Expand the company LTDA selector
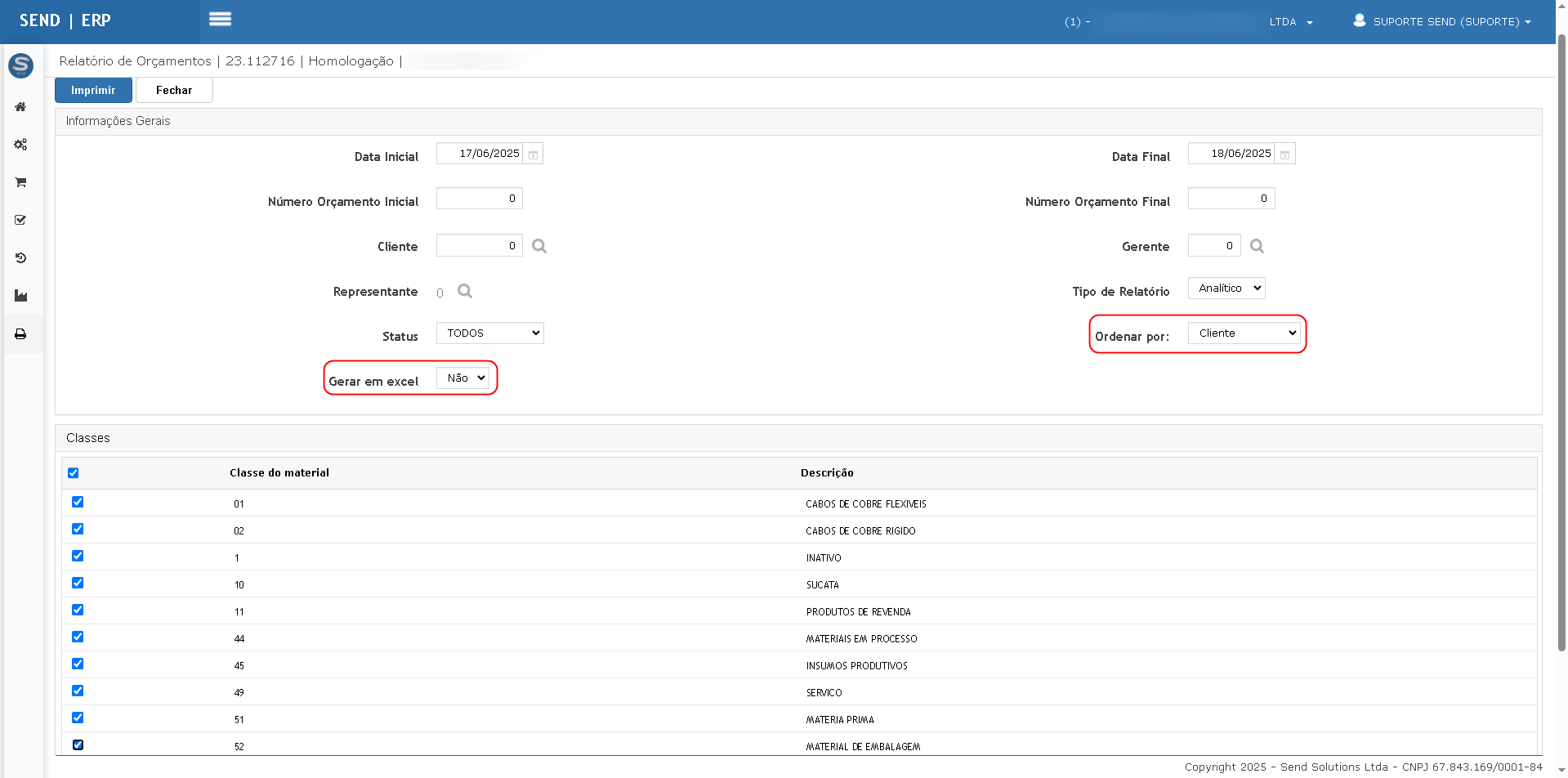 [1291, 22]
